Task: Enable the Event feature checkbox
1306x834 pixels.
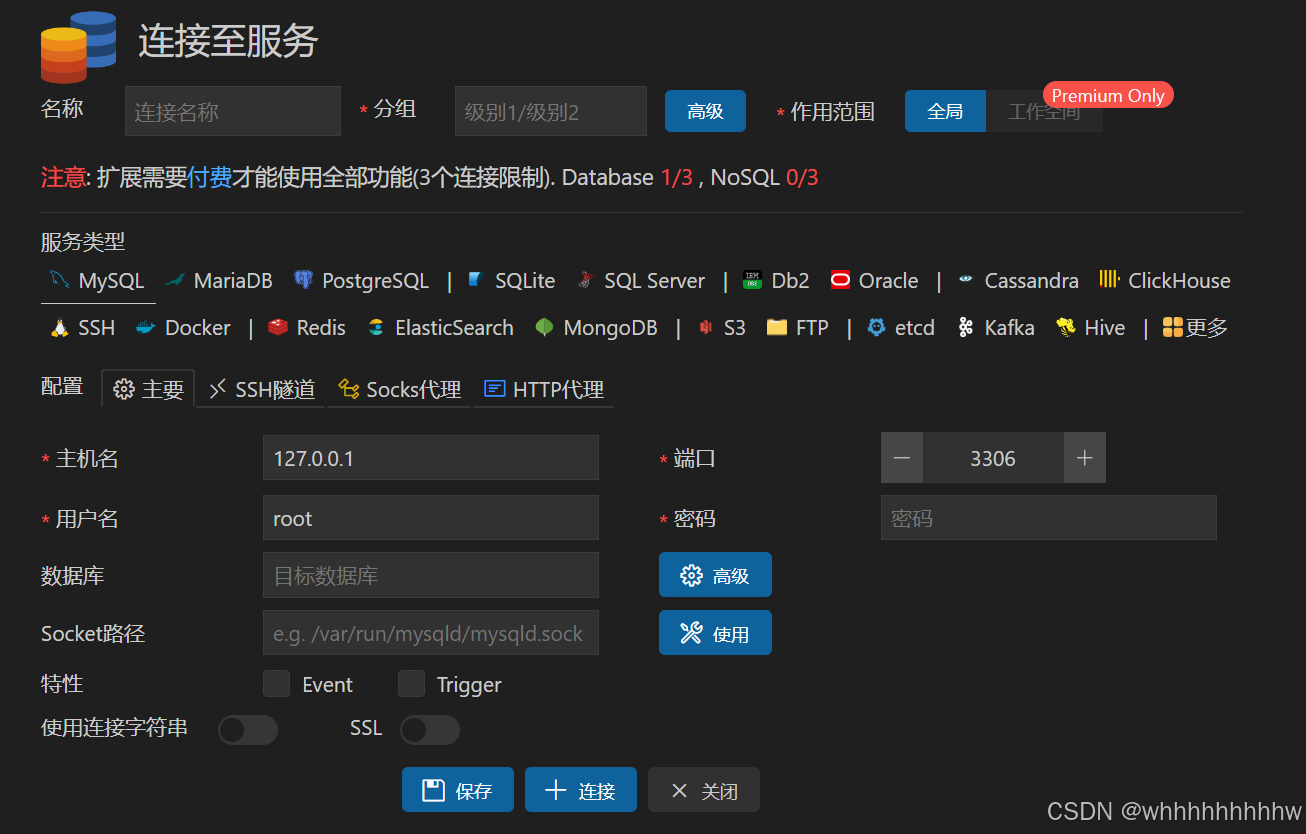Action: [276, 684]
